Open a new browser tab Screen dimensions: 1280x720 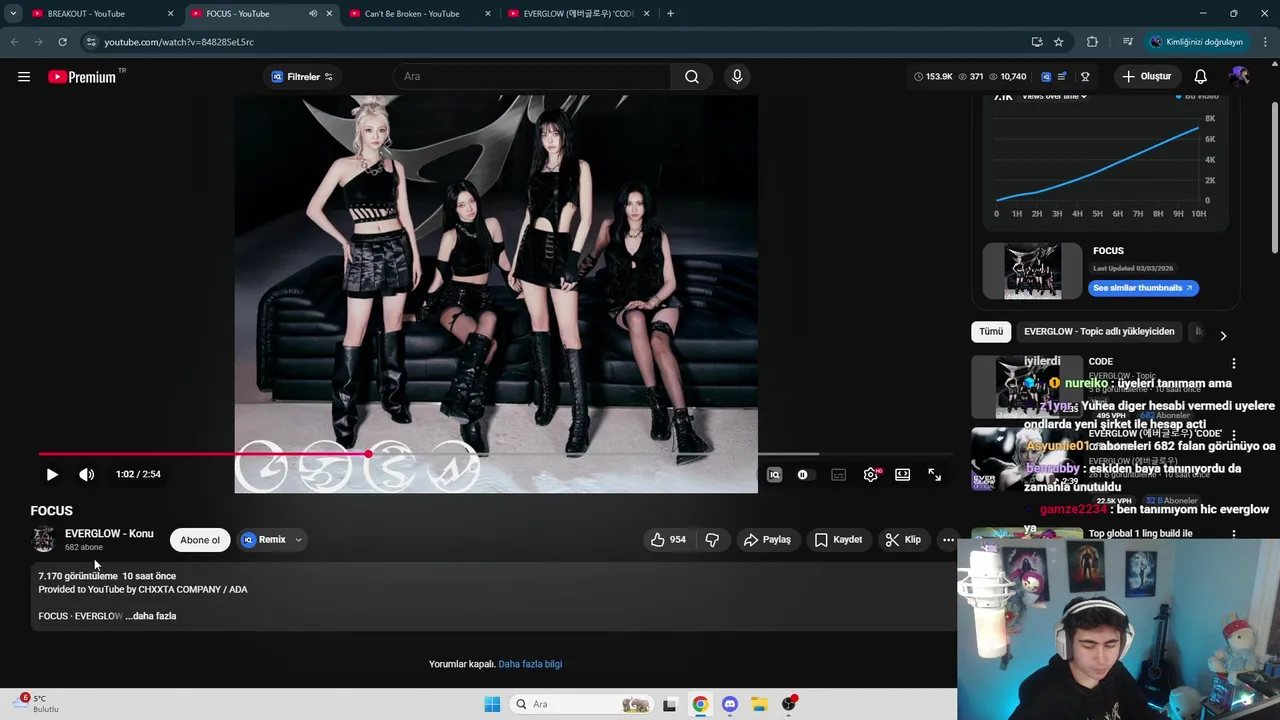pos(670,14)
